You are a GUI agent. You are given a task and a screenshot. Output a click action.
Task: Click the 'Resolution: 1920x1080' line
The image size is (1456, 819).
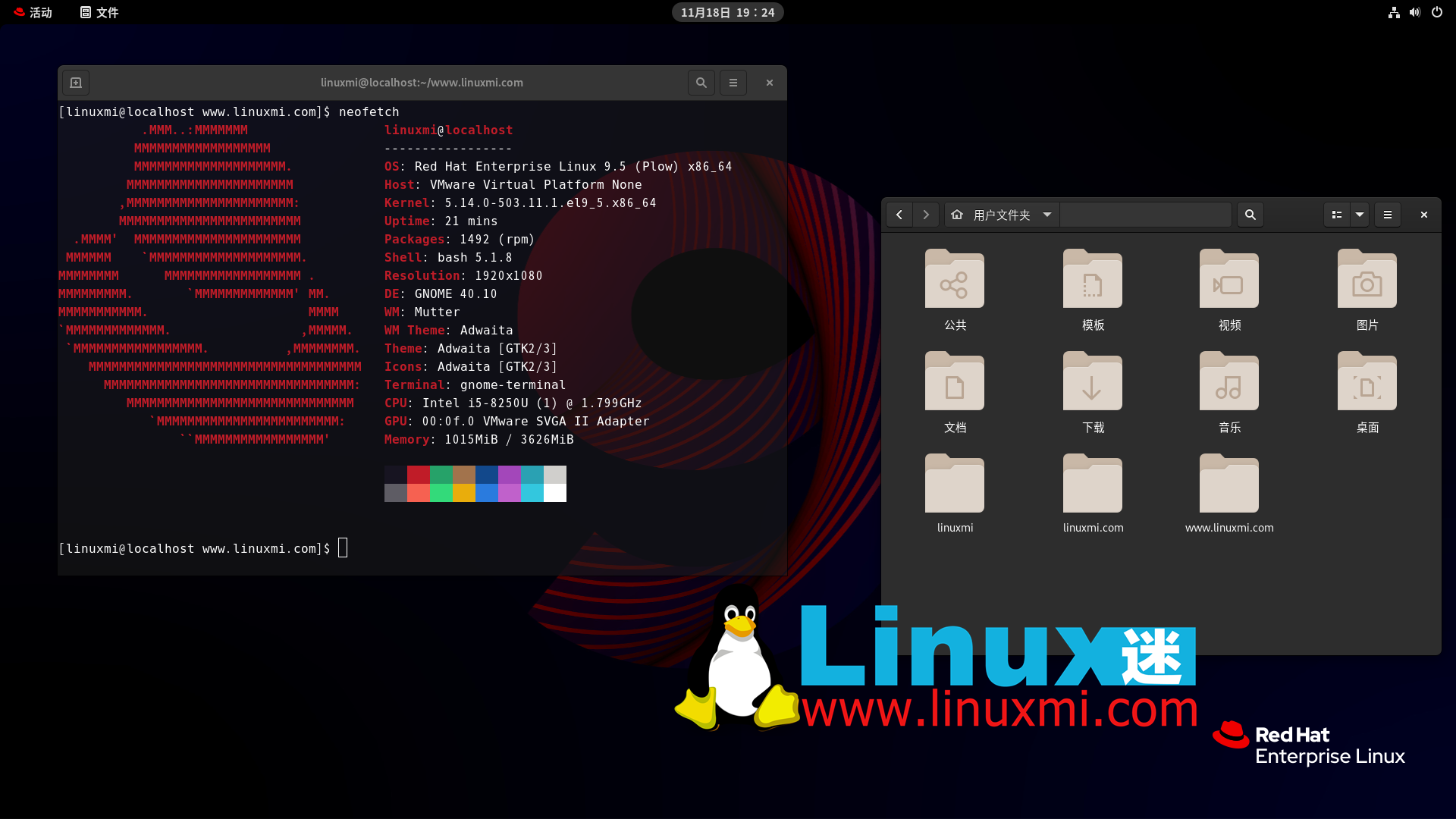coord(463,276)
